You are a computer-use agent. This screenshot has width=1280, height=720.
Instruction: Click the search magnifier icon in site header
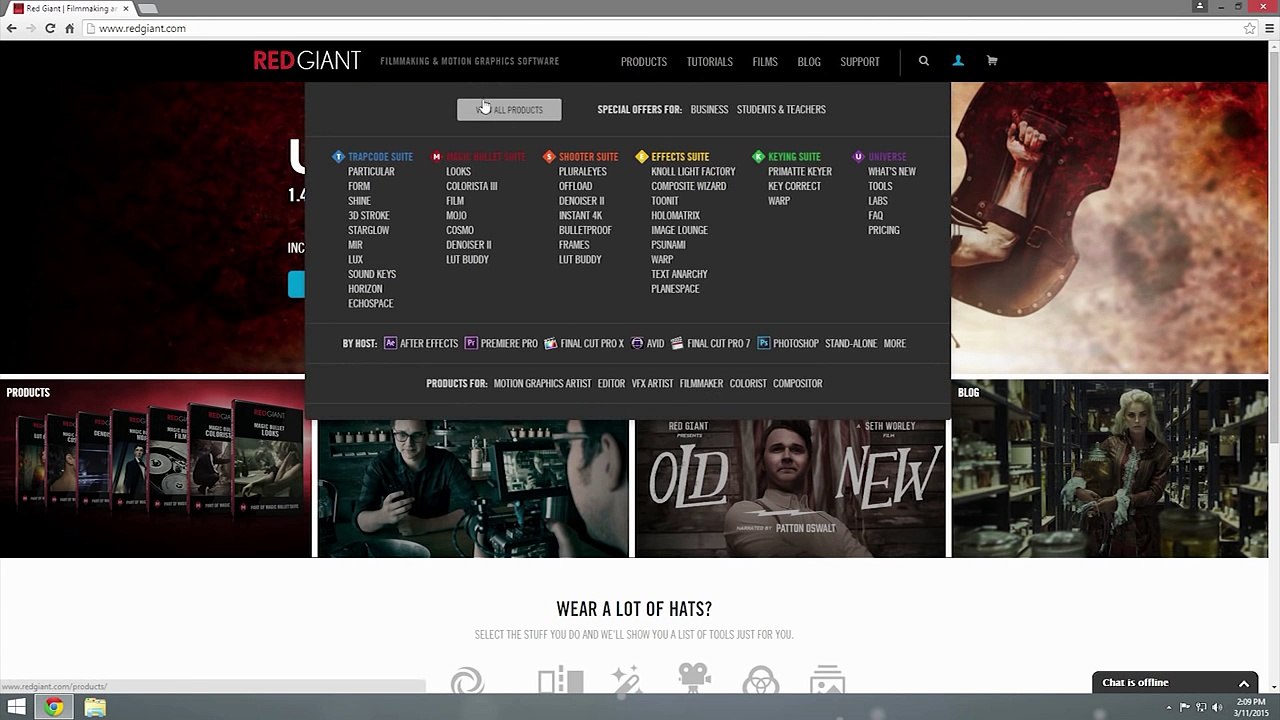coord(924,61)
